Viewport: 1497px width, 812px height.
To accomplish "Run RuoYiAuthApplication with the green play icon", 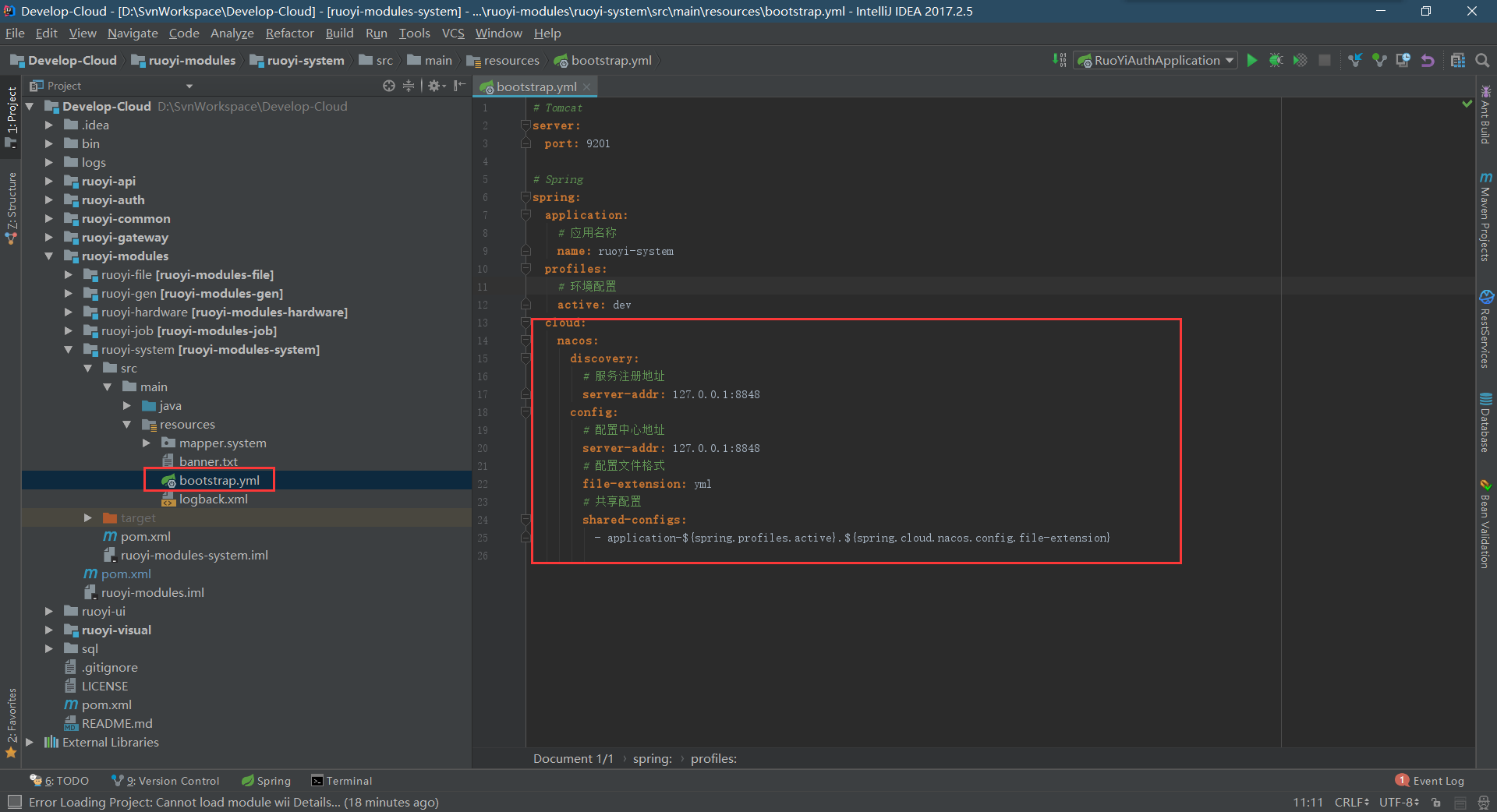I will pos(1252,60).
